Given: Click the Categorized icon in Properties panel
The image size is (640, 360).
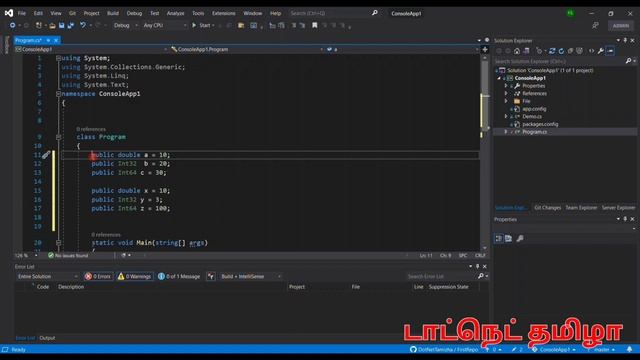Looking at the screenshot, I should pos(499,238).
